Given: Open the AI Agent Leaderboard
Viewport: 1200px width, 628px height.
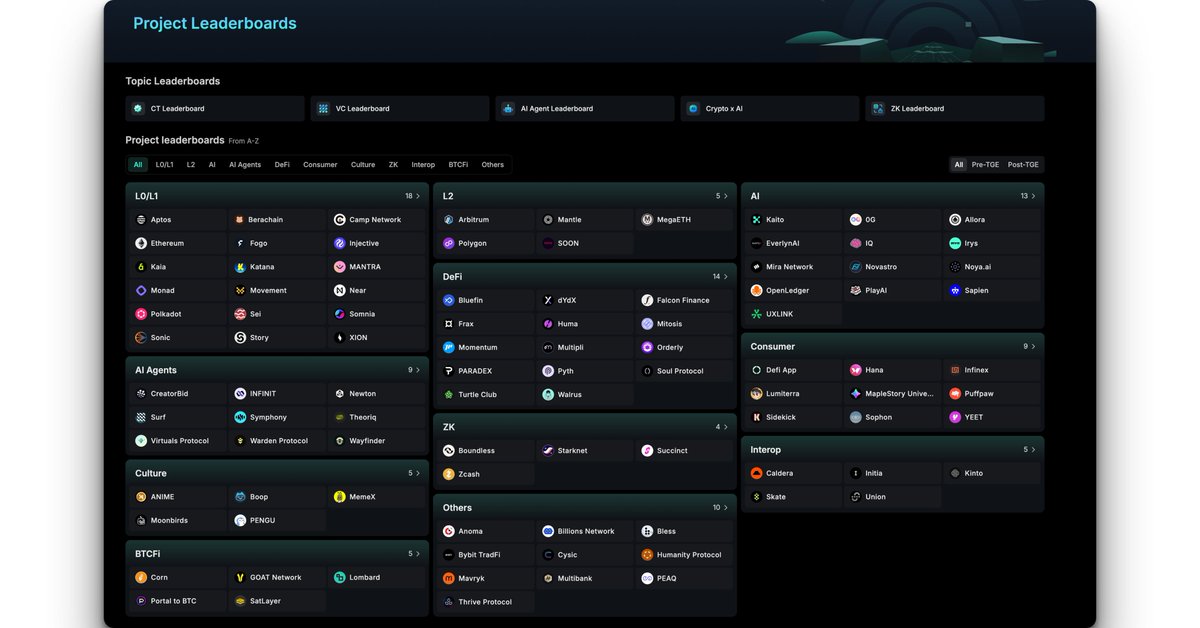Looking at the screenshot, I should click(585, 109).
